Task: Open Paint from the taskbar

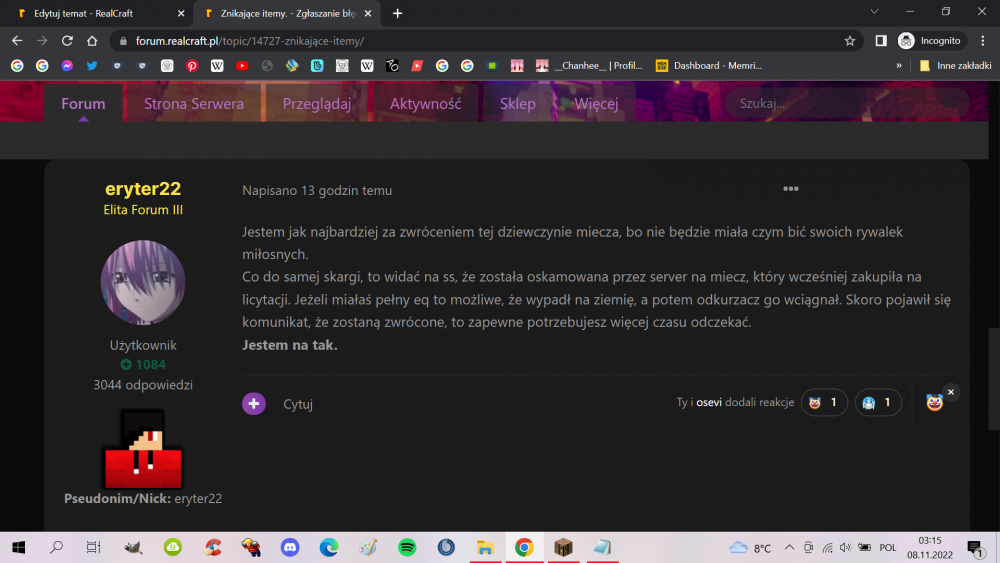Action: click(x=368, y=548)
